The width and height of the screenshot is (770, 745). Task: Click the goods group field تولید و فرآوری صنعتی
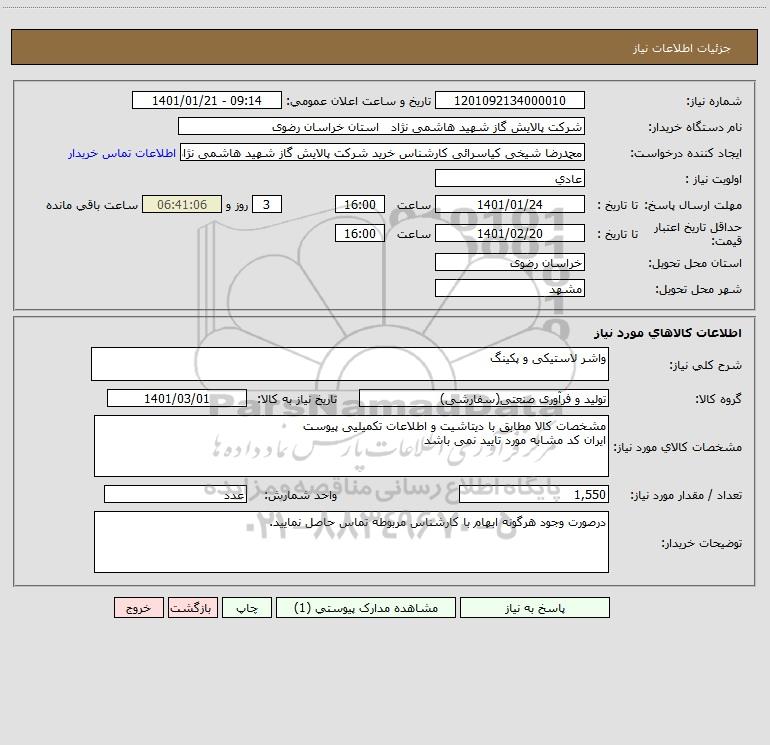484,398
